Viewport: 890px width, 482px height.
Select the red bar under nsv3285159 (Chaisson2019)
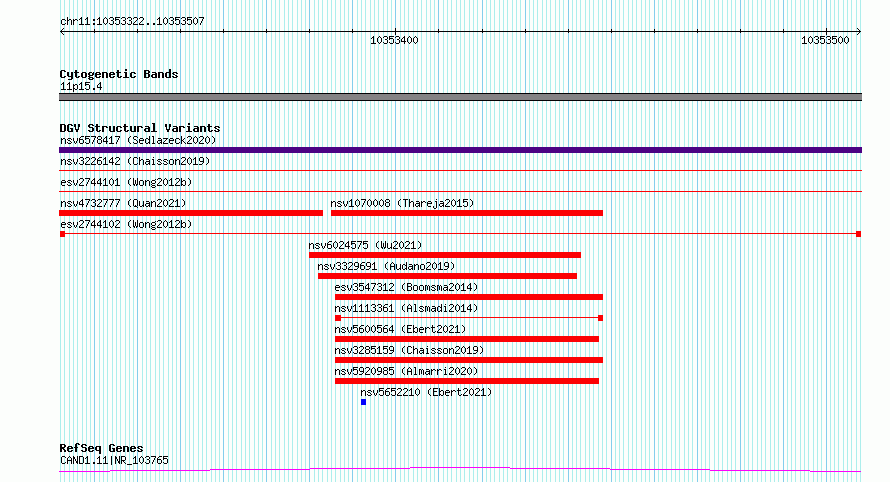[469, 360]
